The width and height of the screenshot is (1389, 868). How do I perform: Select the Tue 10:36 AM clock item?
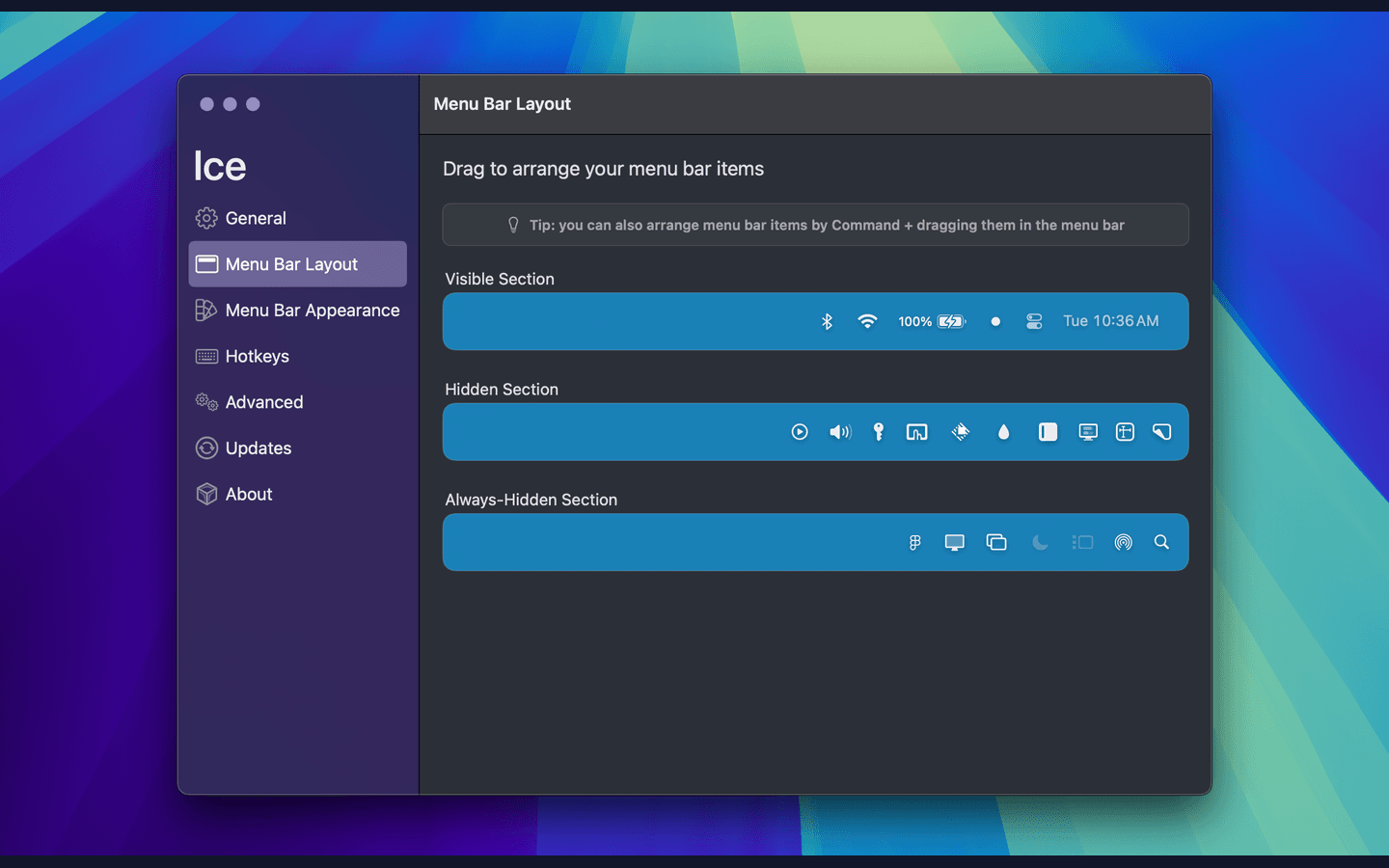[x=1111, y=321]
